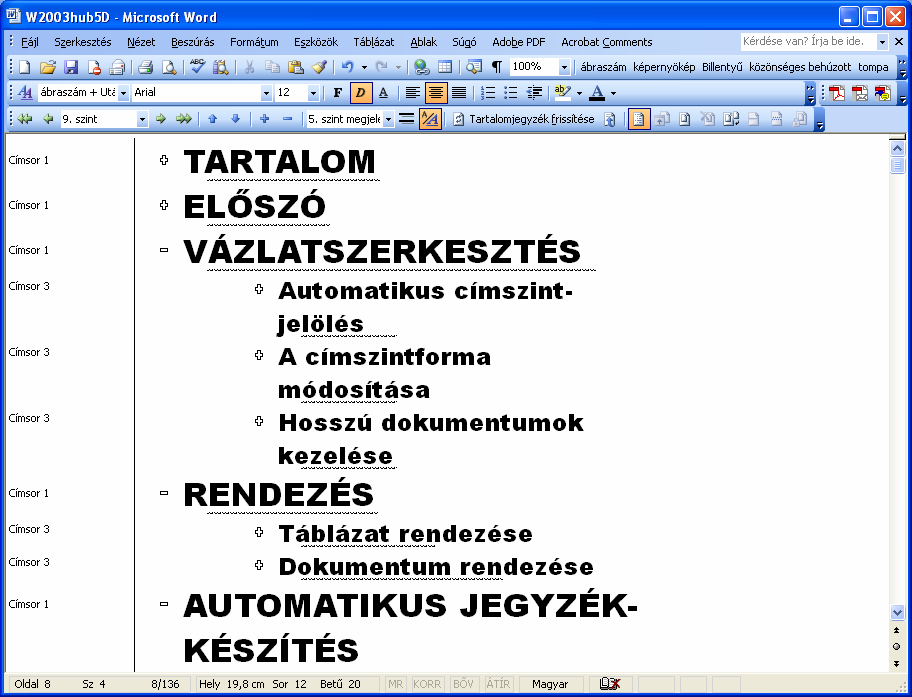The width and height of the screenshot is (912, 697).
Task: Run the ABC spelling check
Action: tap(197, 67)
